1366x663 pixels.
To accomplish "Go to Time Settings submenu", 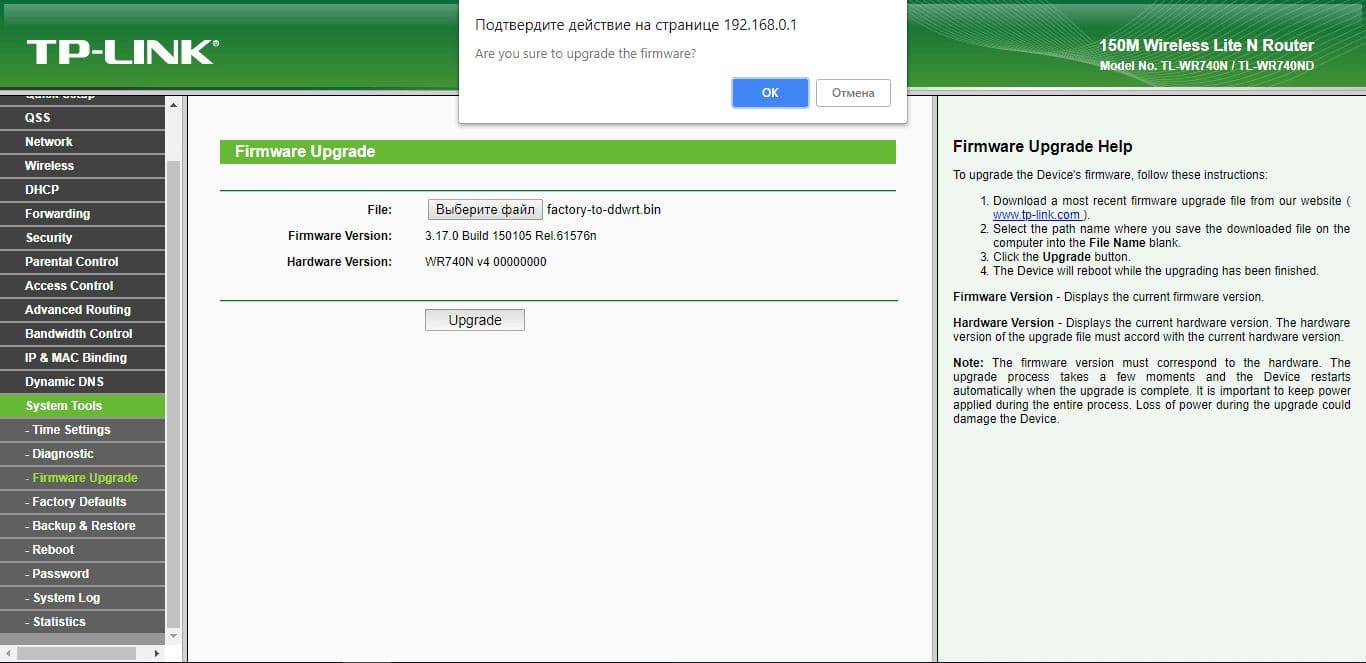I will pyautogui.click(x=82, y=430).
